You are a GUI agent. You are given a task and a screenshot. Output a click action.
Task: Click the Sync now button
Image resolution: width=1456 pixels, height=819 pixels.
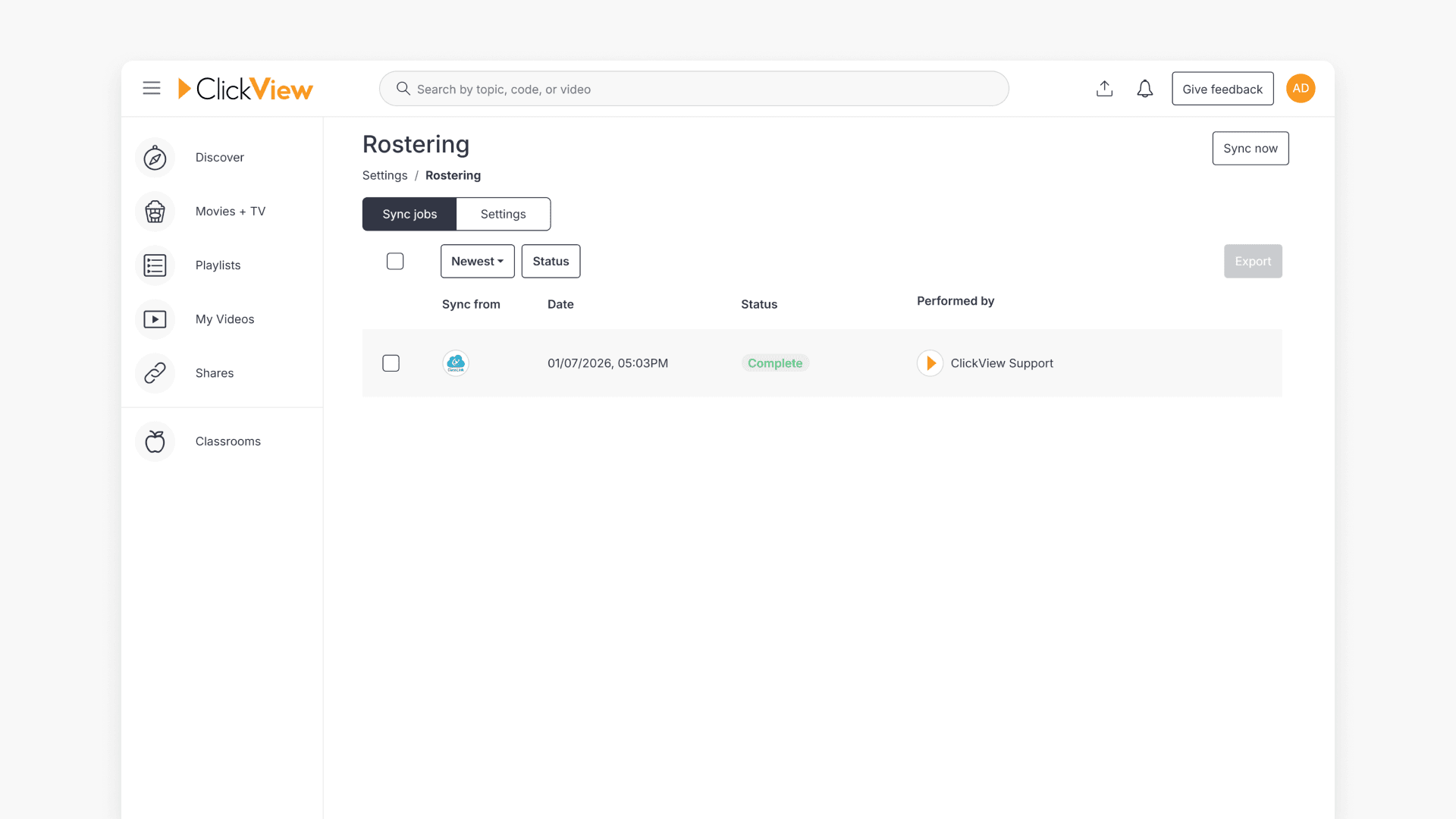click(x=1250, y=148)
